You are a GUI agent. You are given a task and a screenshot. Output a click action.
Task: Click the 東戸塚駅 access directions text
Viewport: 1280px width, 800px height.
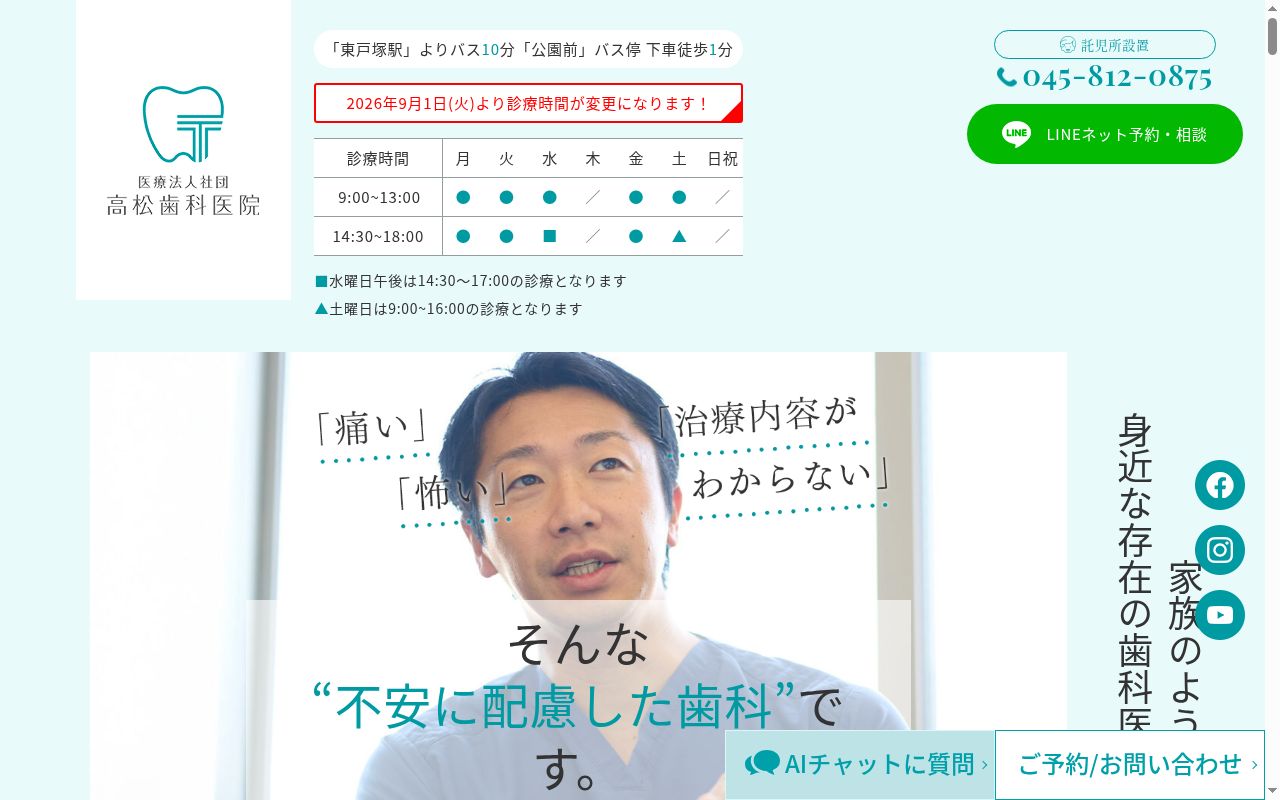click(x=528, y=49)
